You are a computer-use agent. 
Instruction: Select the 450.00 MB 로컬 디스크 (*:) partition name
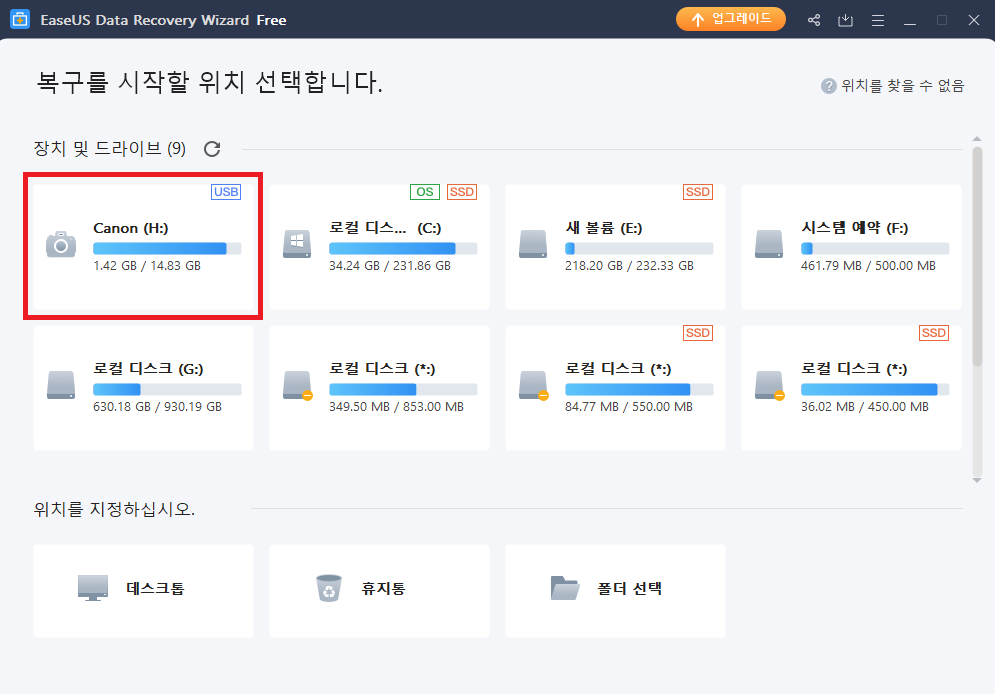pos(854,369)
